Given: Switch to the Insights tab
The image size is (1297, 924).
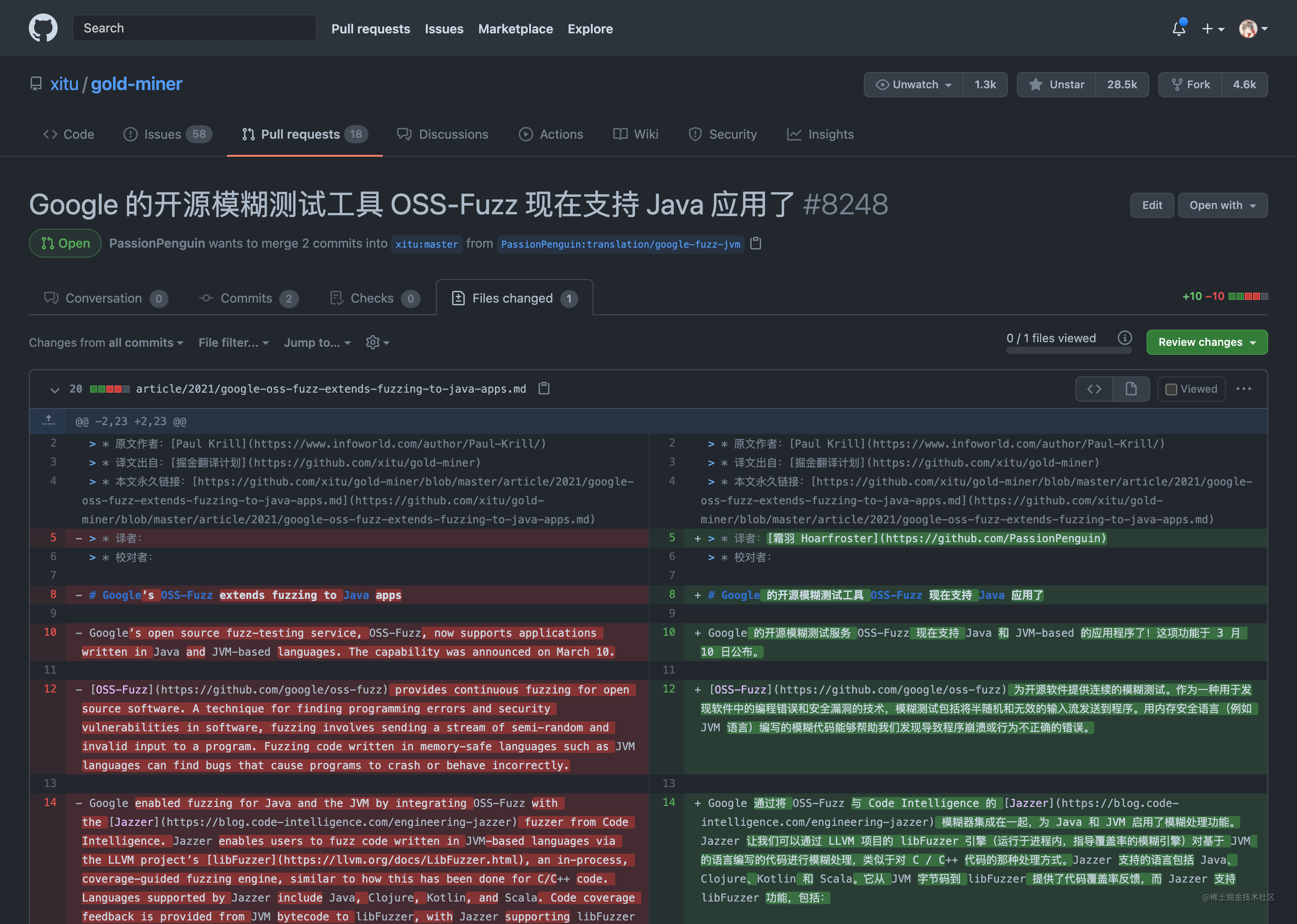Looking at the screenshot, I should 820,134.
